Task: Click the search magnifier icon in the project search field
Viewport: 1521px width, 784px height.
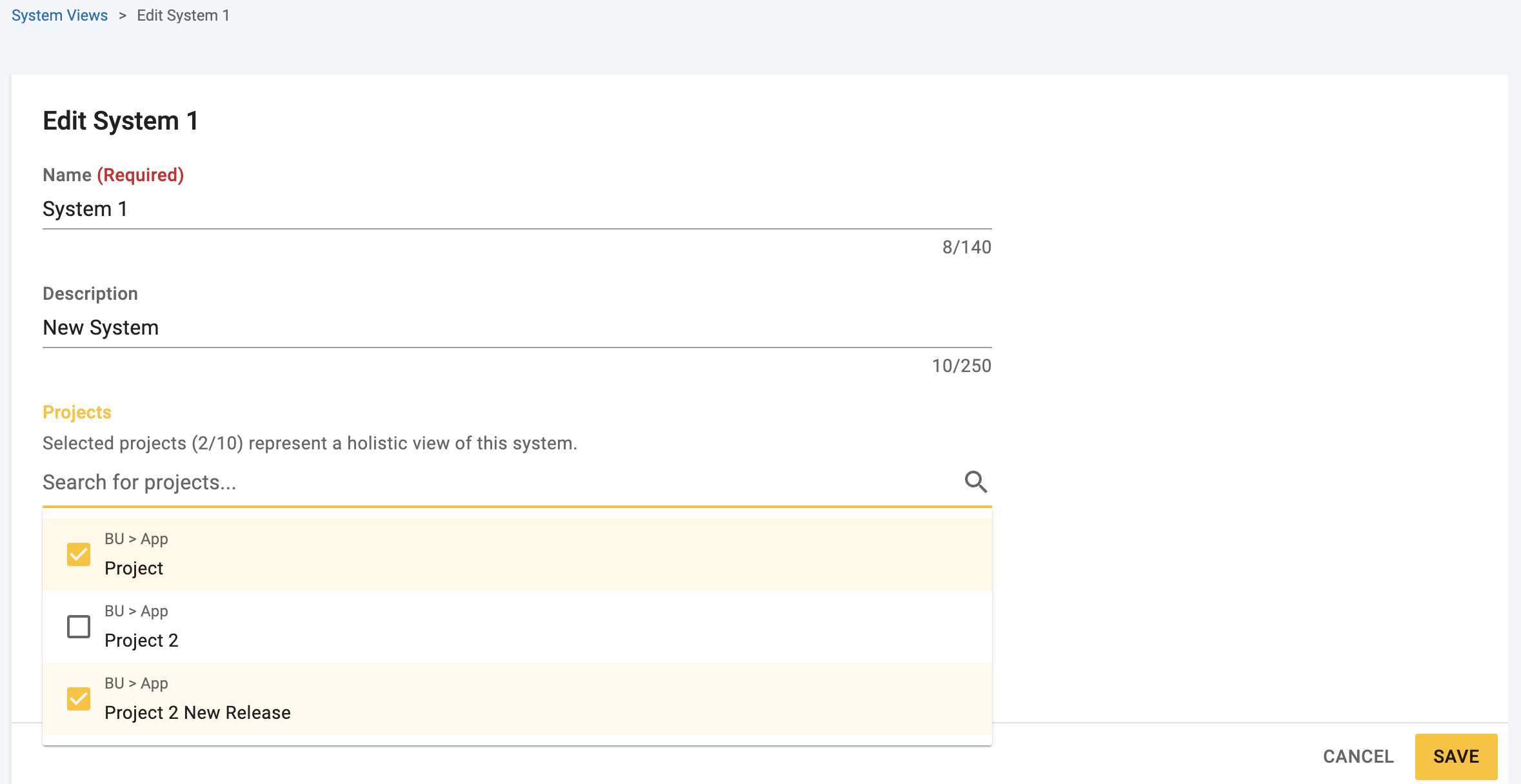Action: 975,482
